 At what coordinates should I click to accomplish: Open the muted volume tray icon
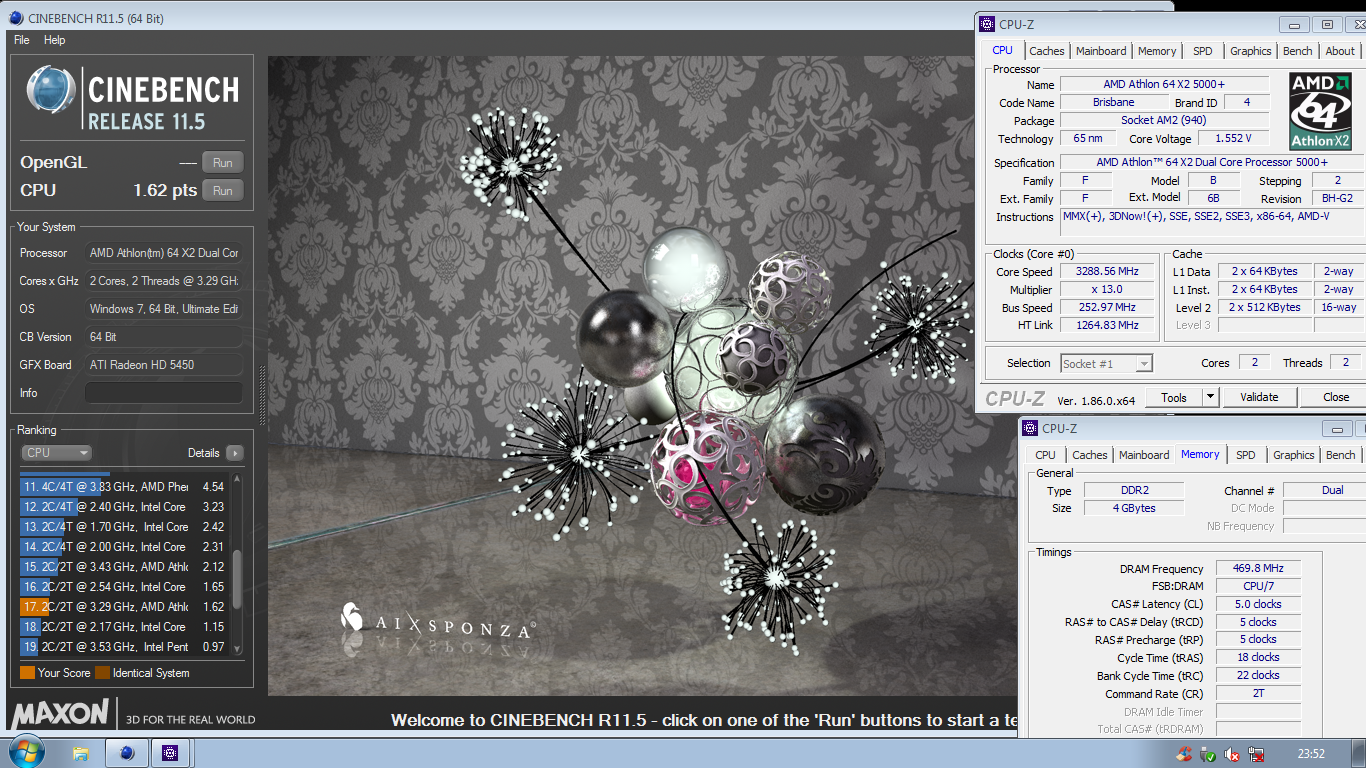point(1232,754)
